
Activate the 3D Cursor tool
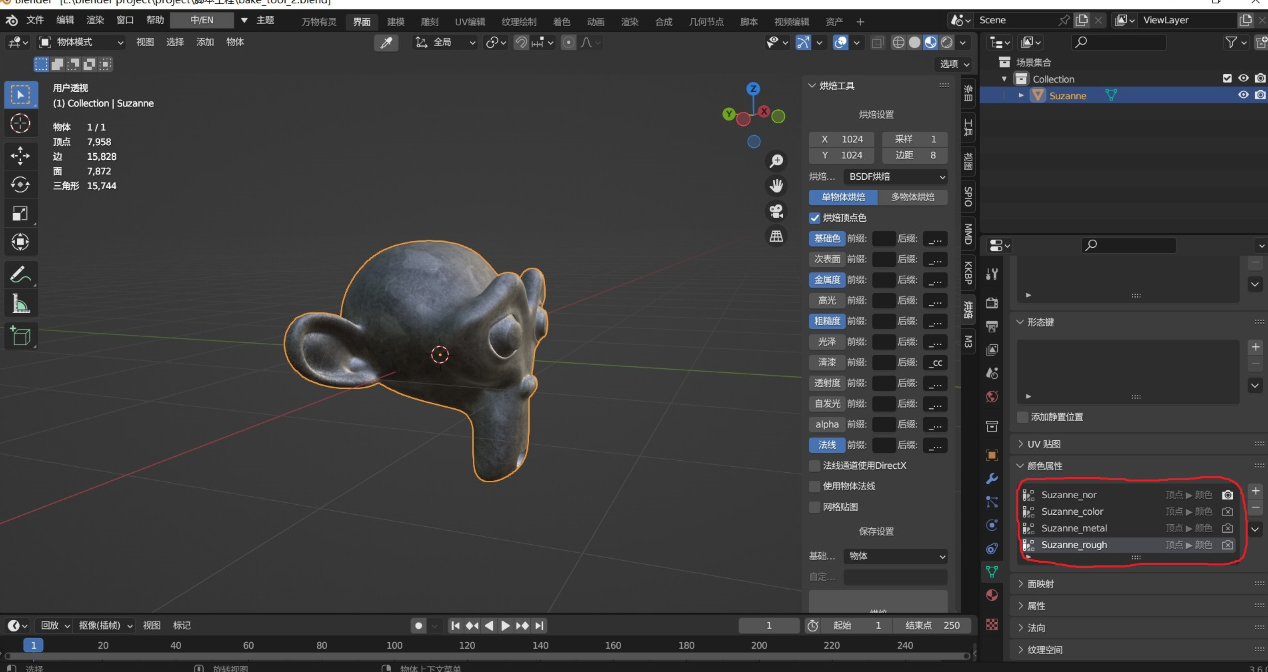(x=20, y=123)
